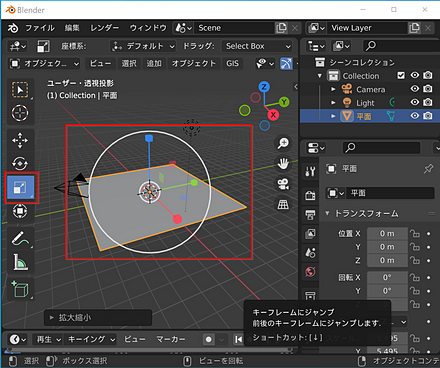Open the Output properties tab
The width and height of the screenshot is (440, 368).
pos(310,215)
